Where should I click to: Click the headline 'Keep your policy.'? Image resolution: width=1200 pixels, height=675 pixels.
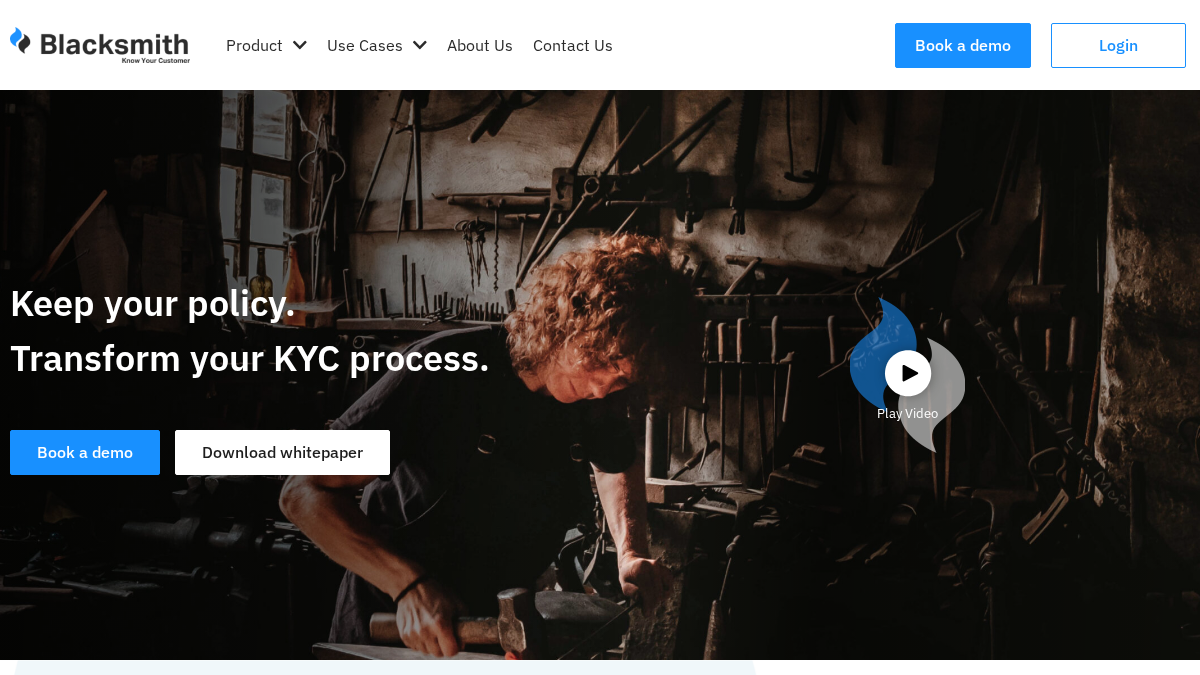click(x=153, y=303)
